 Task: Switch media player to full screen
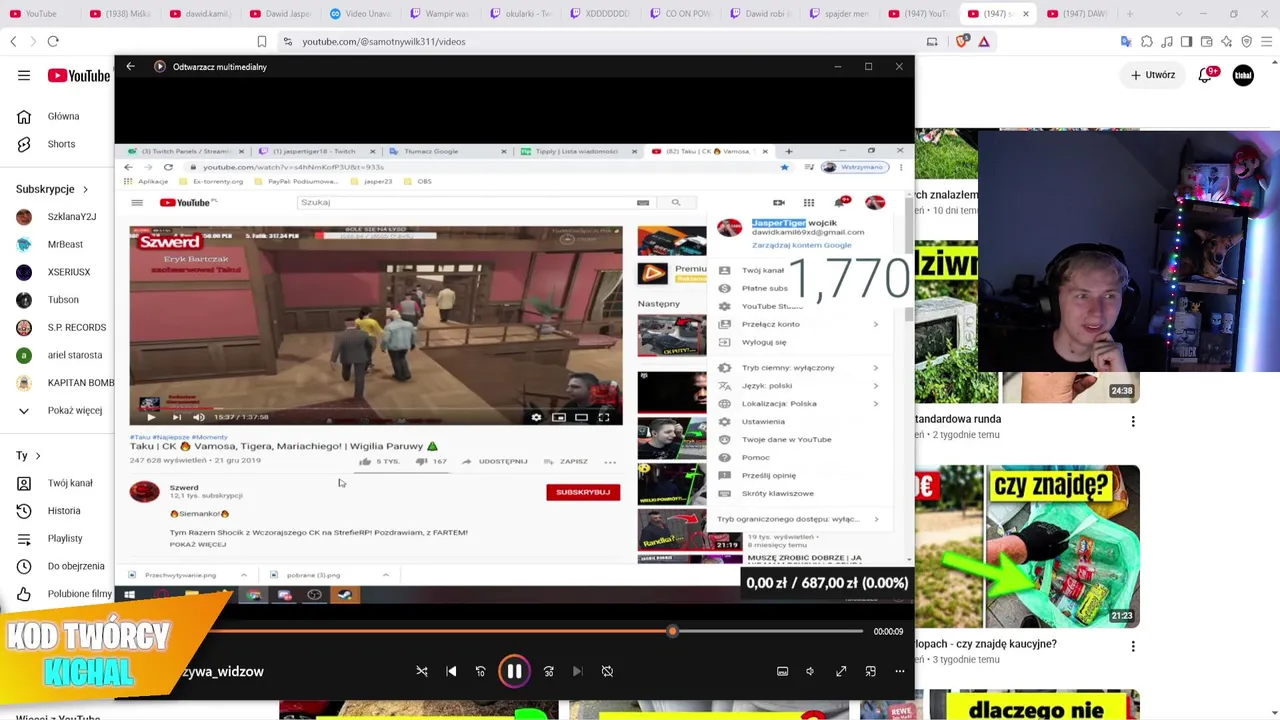click(x=841, y=672)
